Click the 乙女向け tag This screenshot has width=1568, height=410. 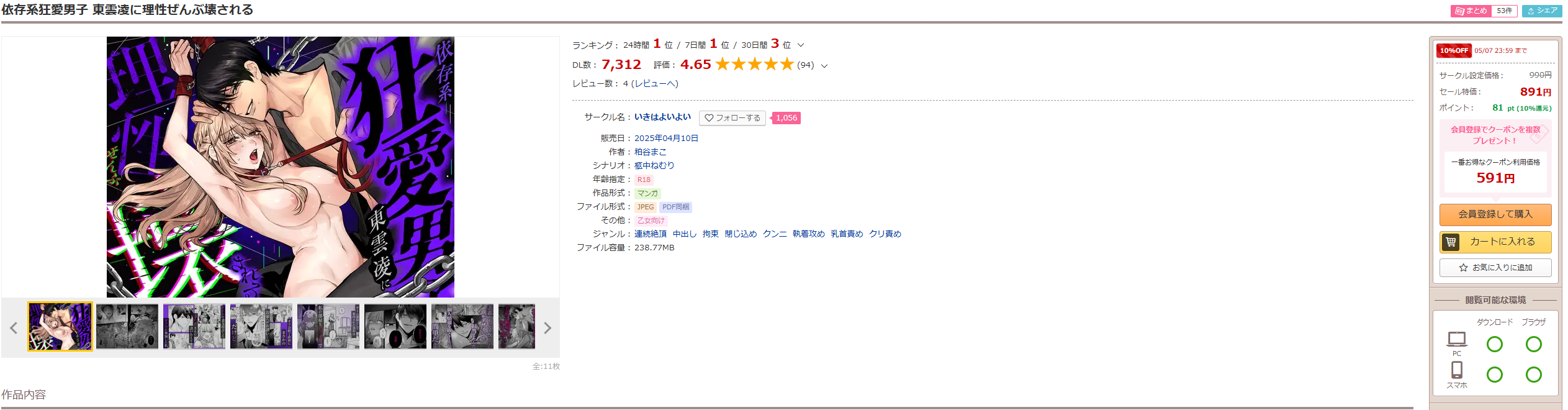(651, 221)
